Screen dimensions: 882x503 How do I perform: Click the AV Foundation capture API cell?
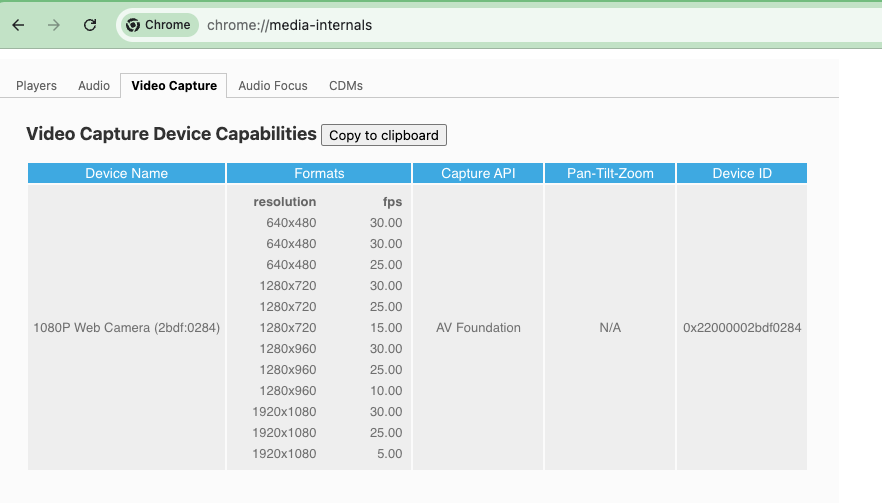coord(478,328)
